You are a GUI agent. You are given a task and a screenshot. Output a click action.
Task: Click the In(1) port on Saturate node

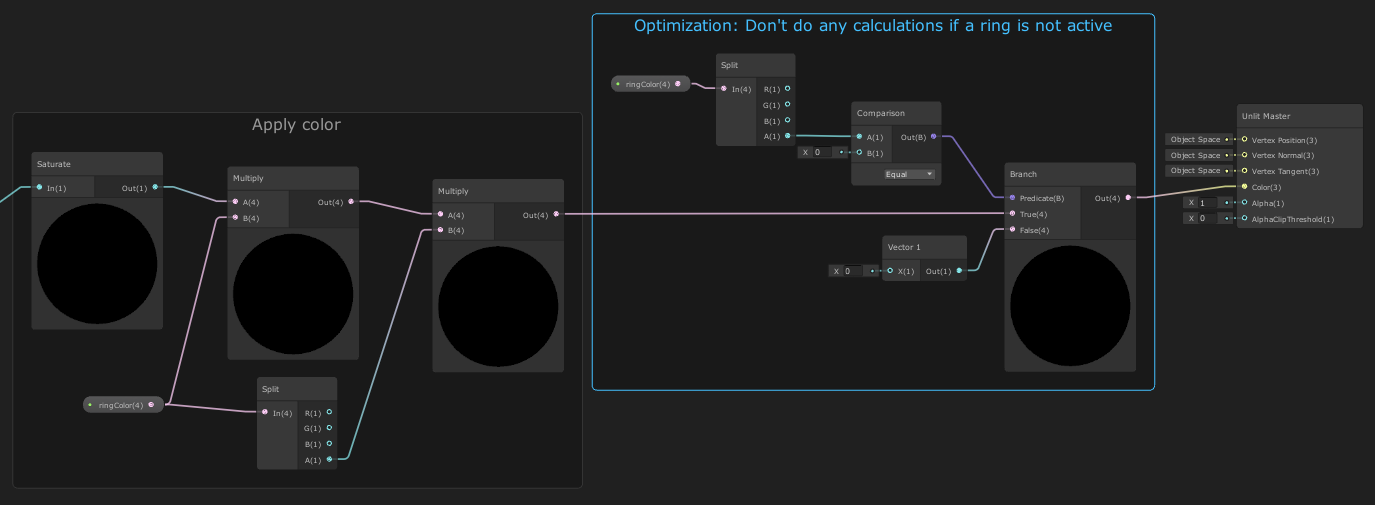39,188
